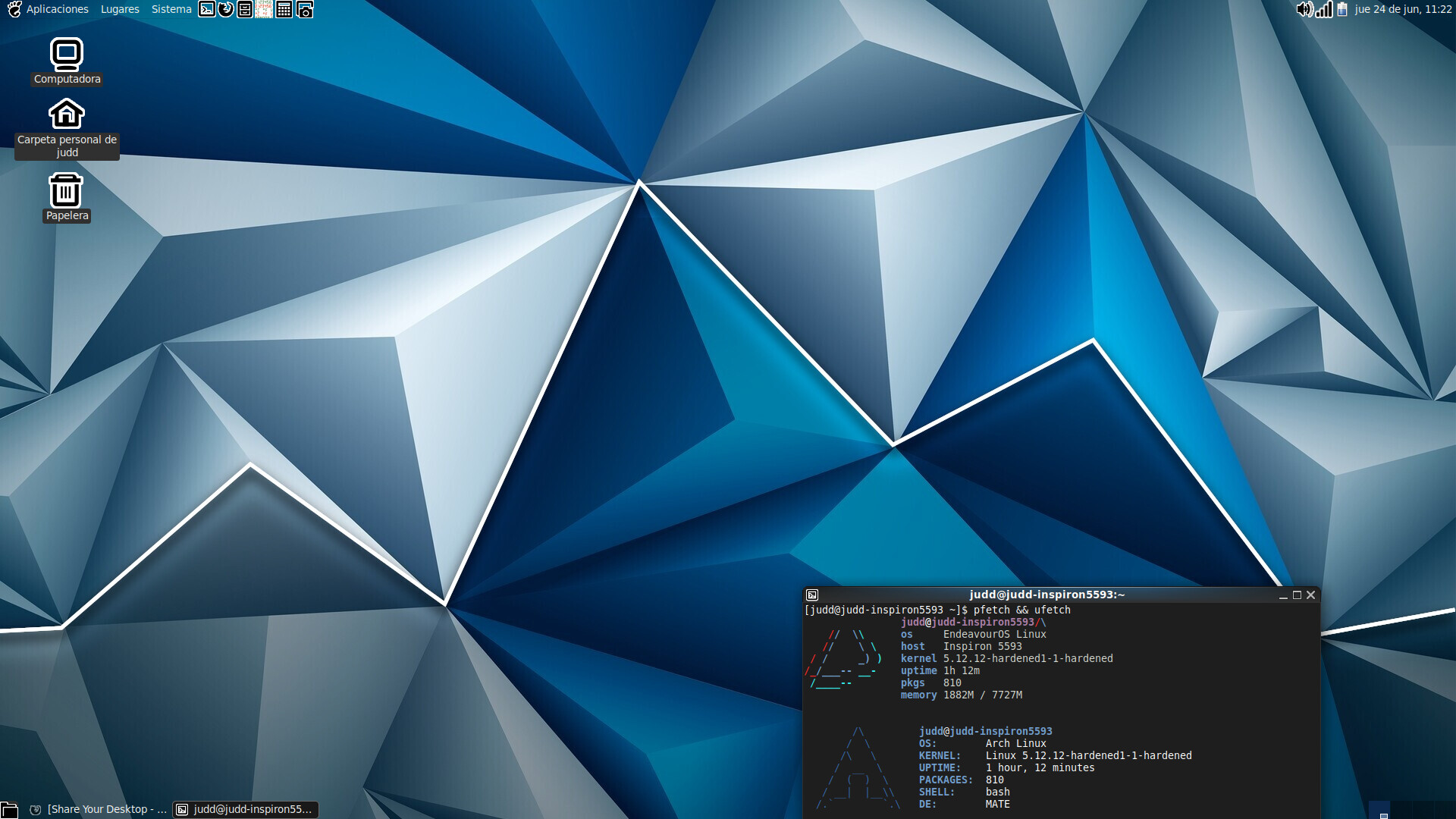Open the Sistema menu
Image resolution: width=1456 pixels, height=819 pixels.
[x=171, y=9]
